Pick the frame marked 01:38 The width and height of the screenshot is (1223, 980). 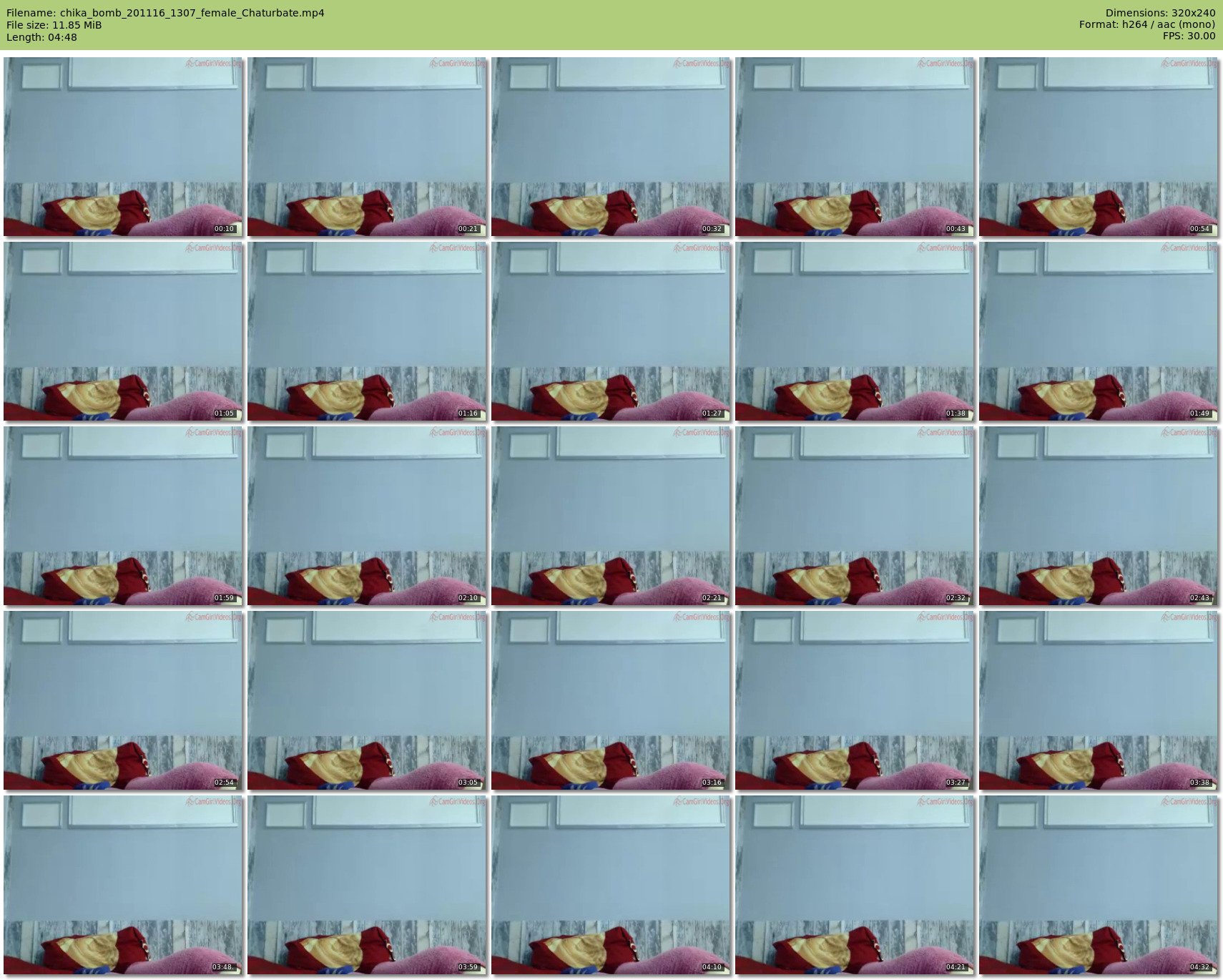pyautogui.click(x=855, y=331)
